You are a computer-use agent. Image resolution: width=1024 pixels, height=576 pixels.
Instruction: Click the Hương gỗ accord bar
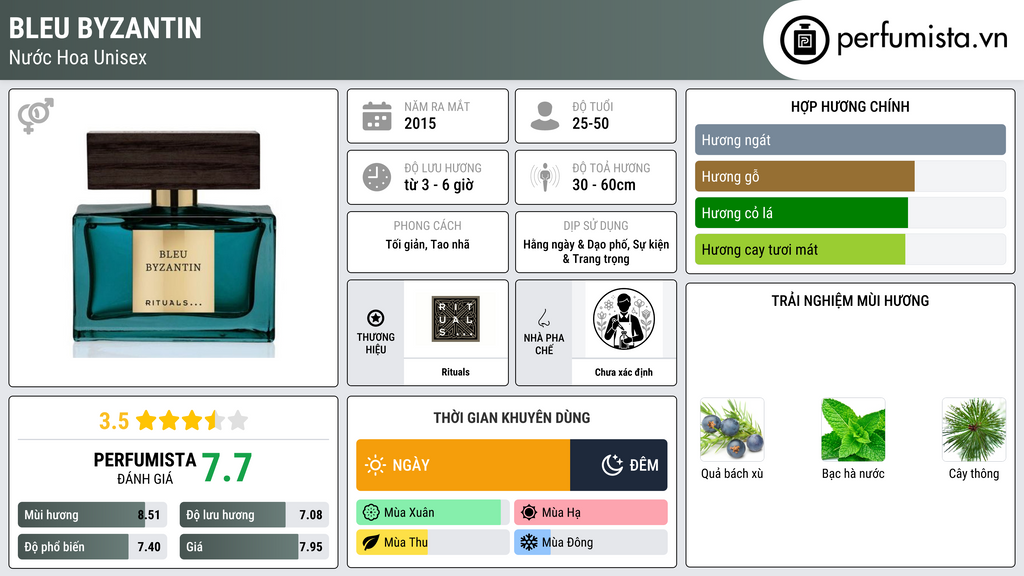850,176
